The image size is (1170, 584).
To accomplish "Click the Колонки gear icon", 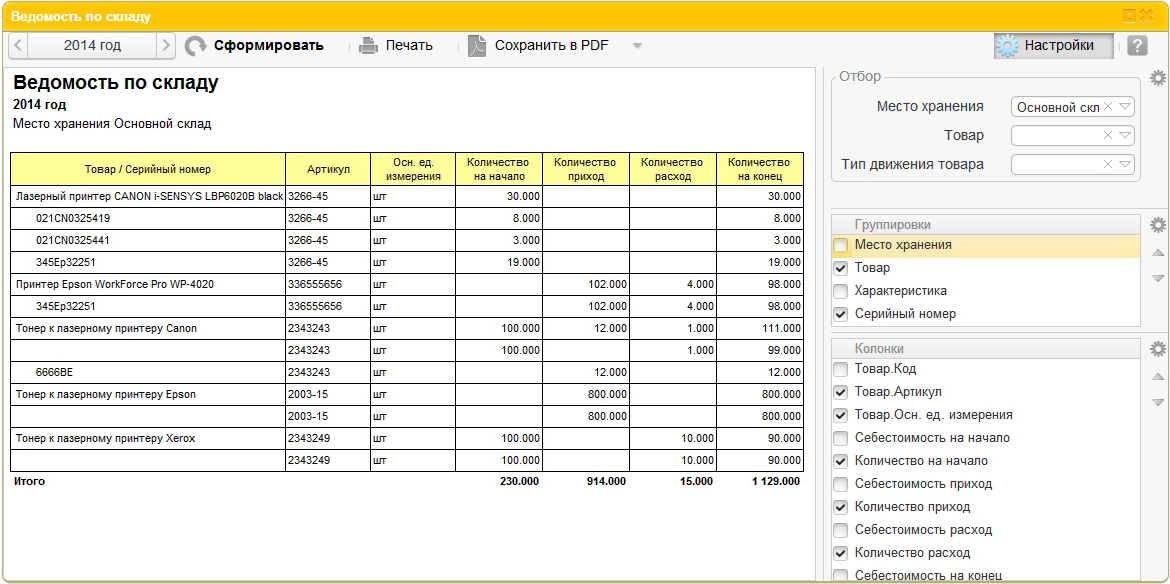I will point(1157,349).
